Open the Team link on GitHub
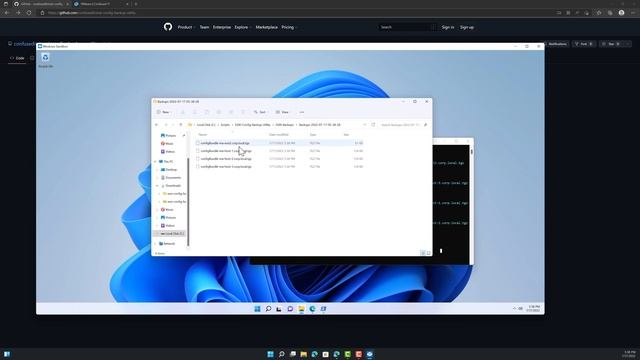640x360 pixels. click(204, 27)
